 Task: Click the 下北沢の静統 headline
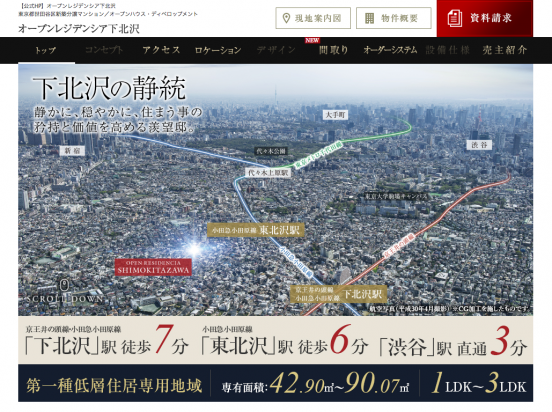pyautogui.click(x=109, y=88)
